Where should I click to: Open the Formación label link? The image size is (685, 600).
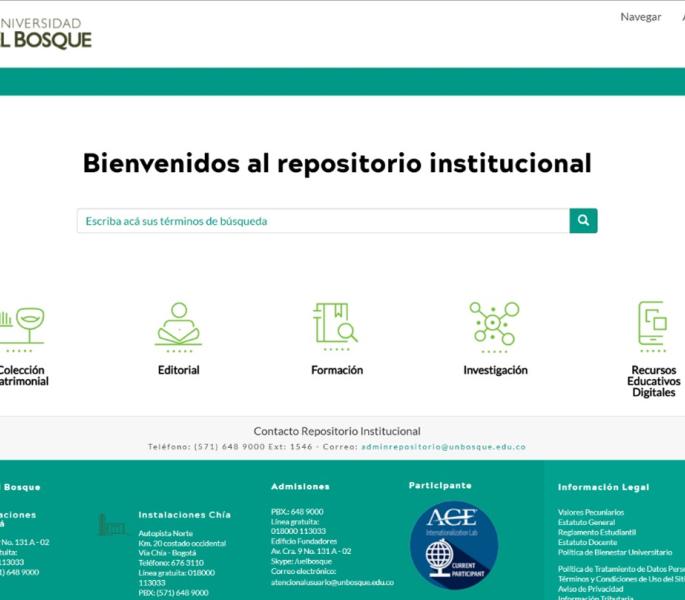337,370
